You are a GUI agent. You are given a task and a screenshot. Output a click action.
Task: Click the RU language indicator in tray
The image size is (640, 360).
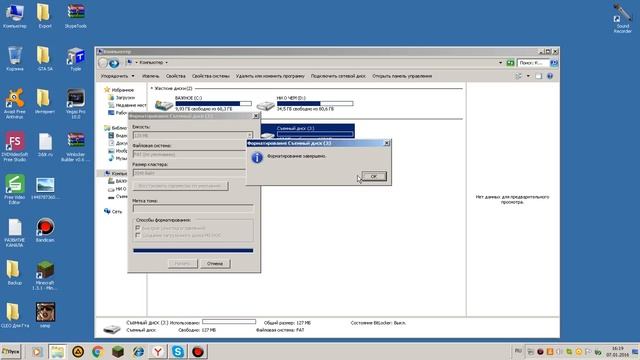pos(518,351)
